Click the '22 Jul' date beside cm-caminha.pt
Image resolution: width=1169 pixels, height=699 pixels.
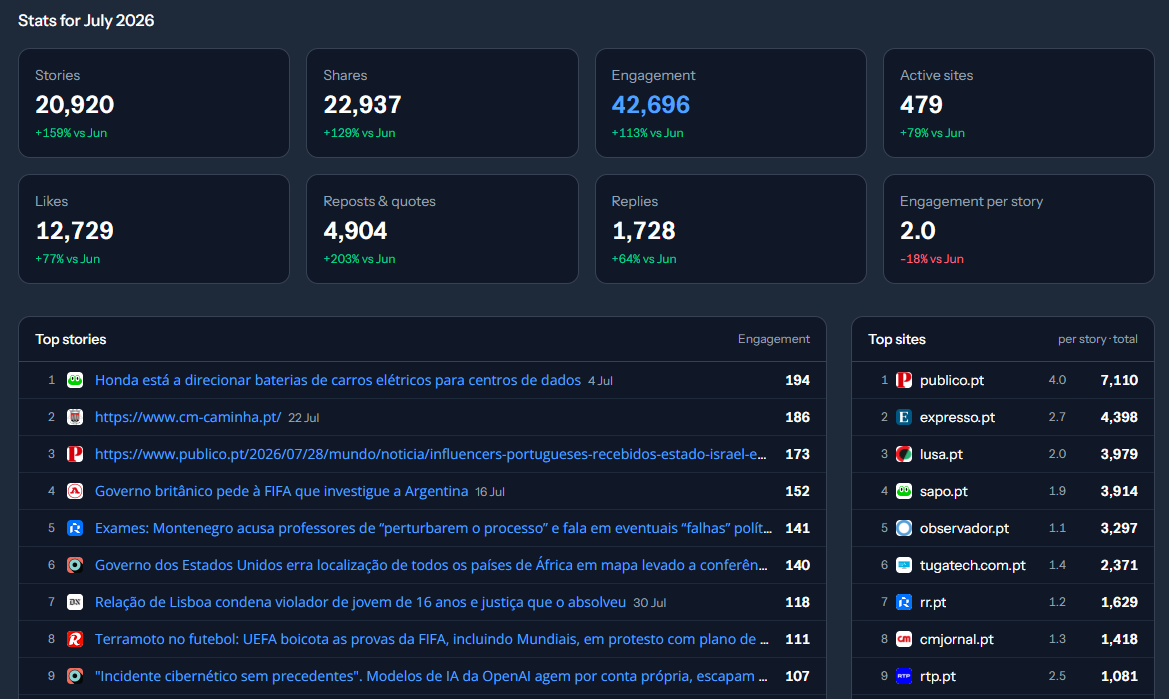(x=303, y=418)
